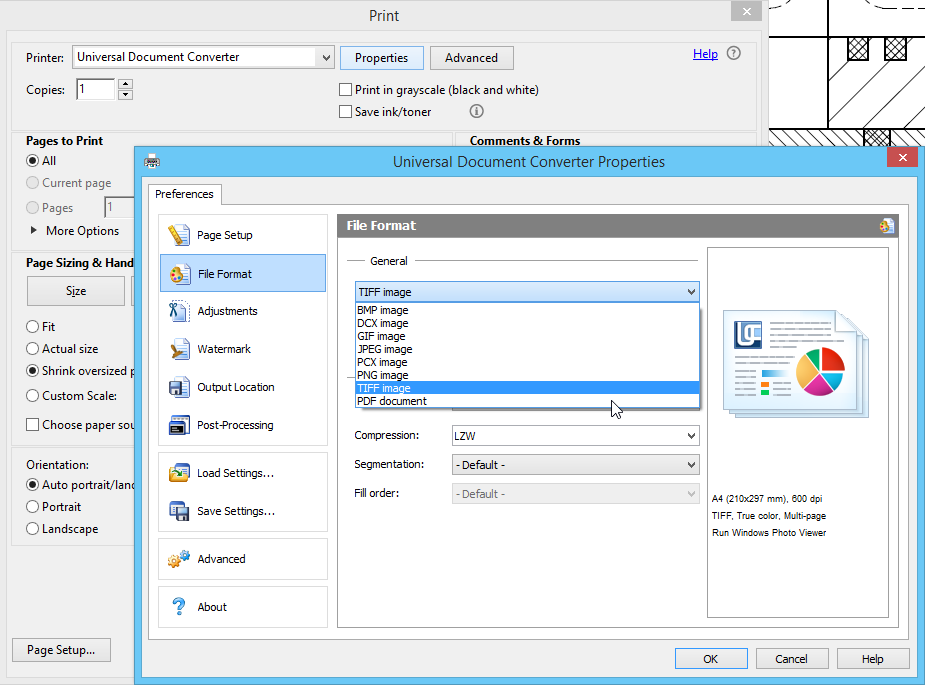
Task: Expand the More Options disclosure triangle
Action: pyautogui.click(x=35, y=231)
